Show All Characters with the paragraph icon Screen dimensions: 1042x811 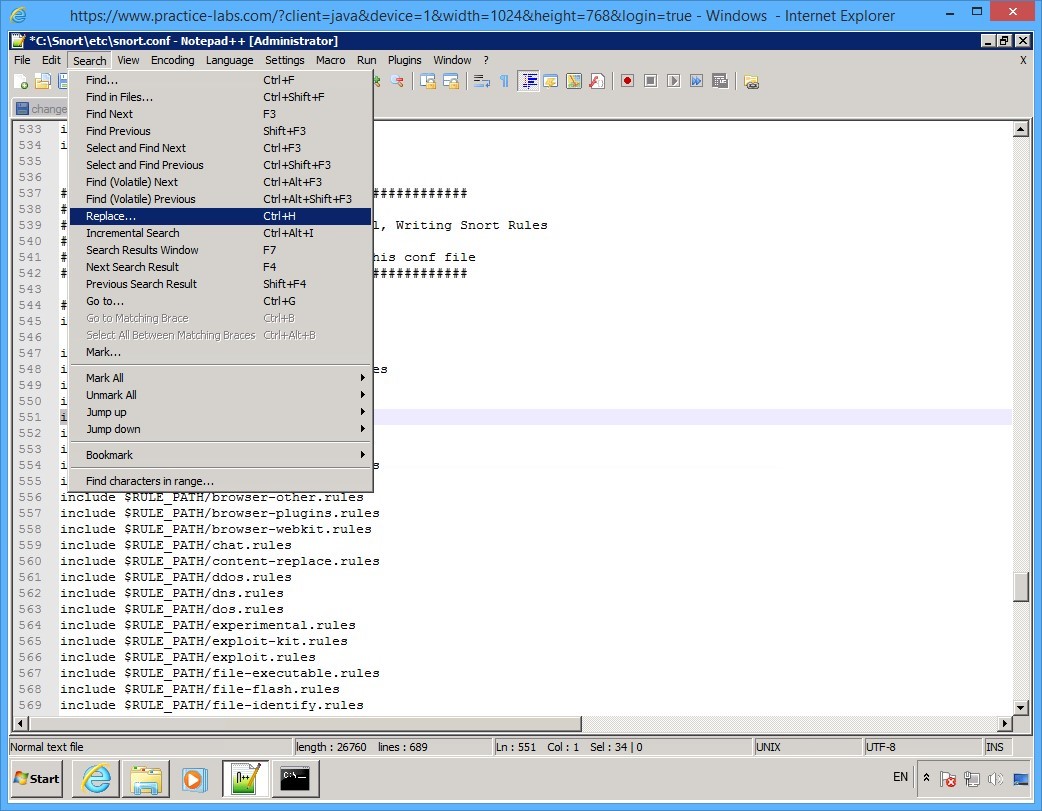[x=503, y=81]
